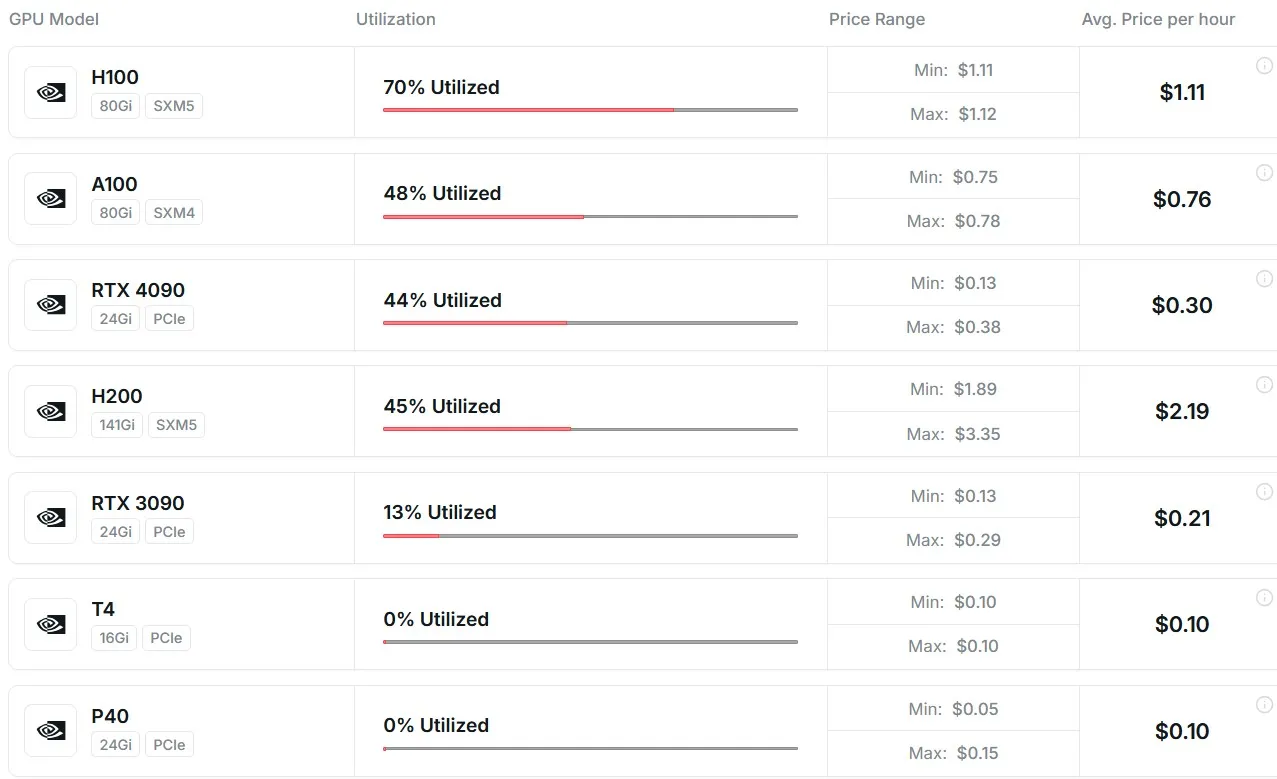Open the P40 GPU model name
The height and width of the screenshot is (779, 1277).
pos(110,716)
